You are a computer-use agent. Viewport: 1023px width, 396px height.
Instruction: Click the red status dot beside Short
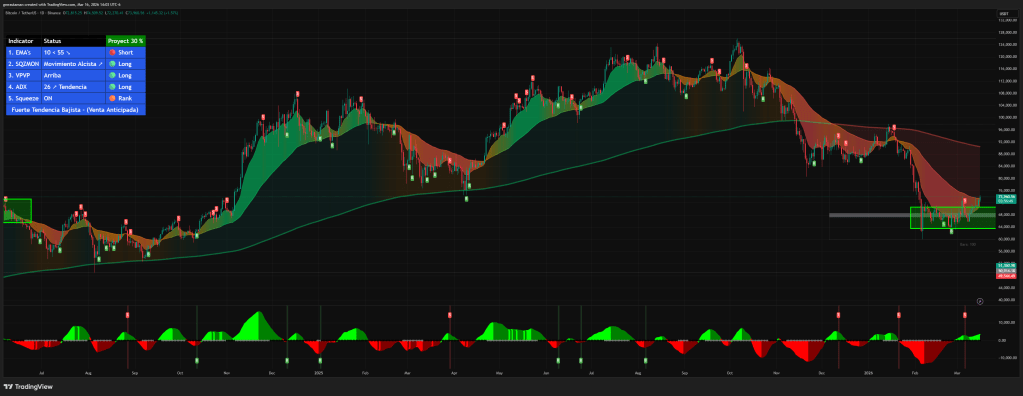coord(112,52)
